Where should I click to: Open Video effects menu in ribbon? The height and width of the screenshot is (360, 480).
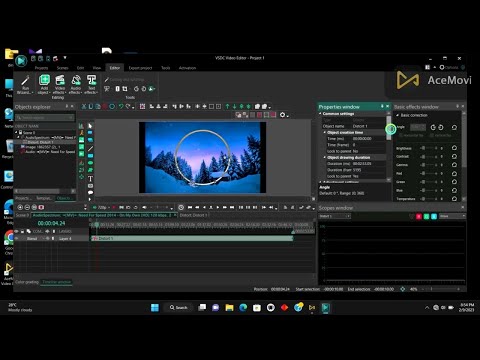tap(60, 84)
